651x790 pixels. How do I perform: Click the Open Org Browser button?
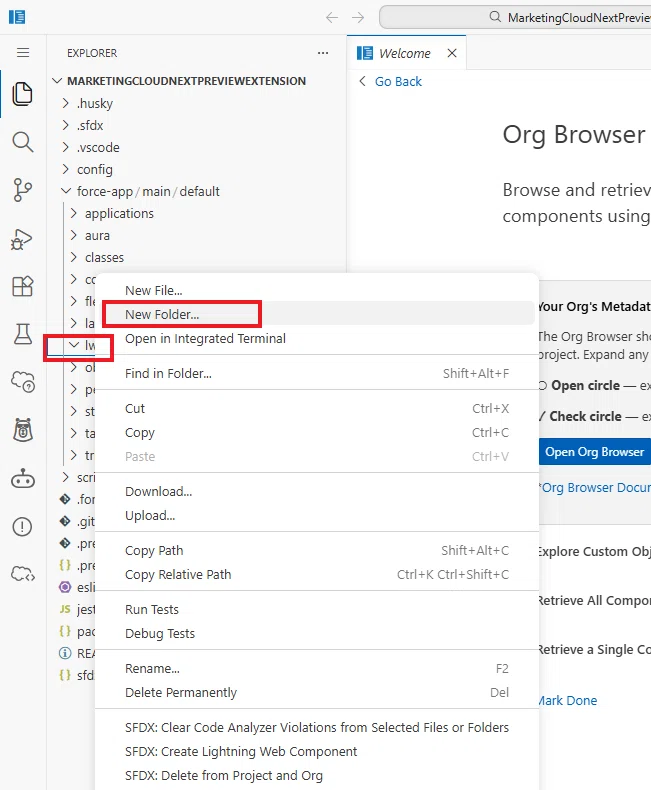click(x=595, y=452)
